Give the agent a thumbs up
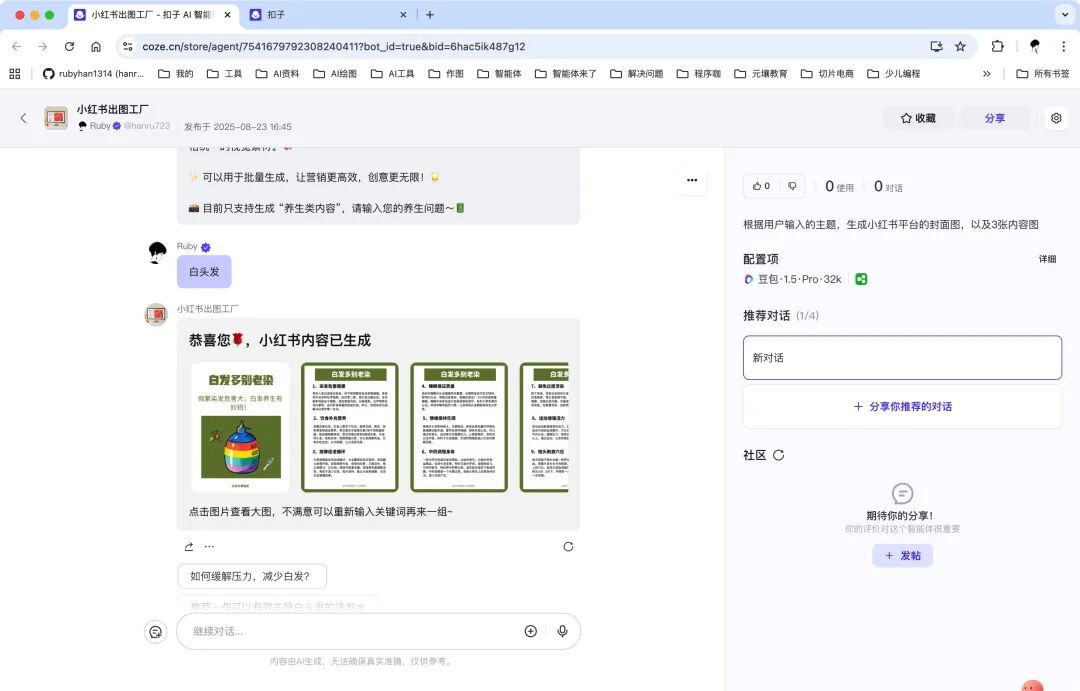Screen dimensions: 1080x691 coord(757,186)
